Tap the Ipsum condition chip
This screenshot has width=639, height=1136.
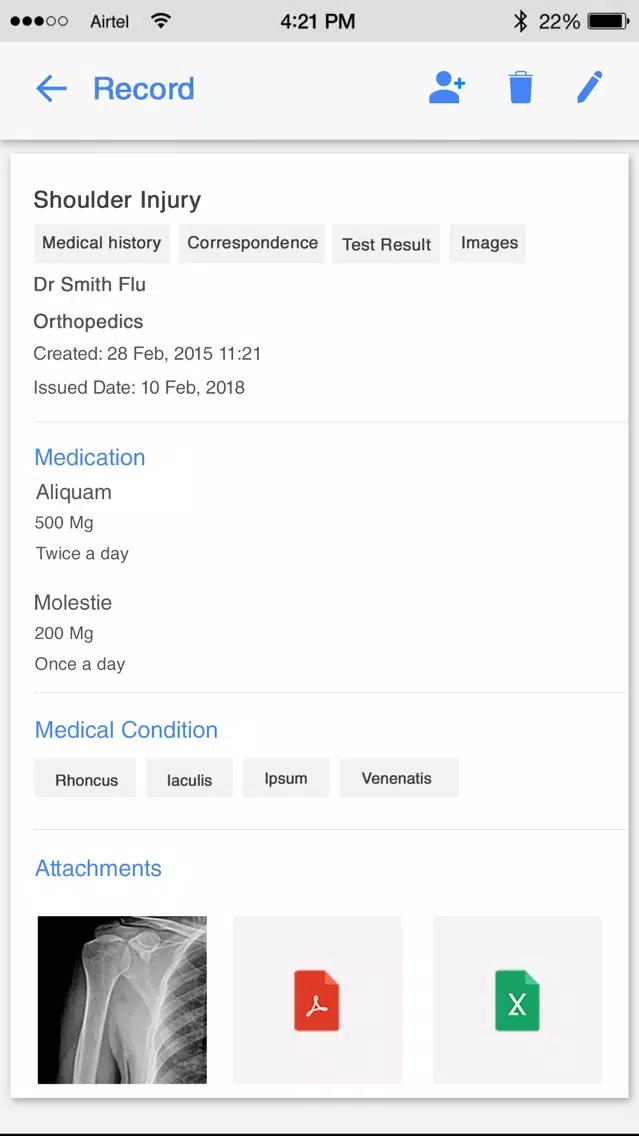[x=285, y=778]
